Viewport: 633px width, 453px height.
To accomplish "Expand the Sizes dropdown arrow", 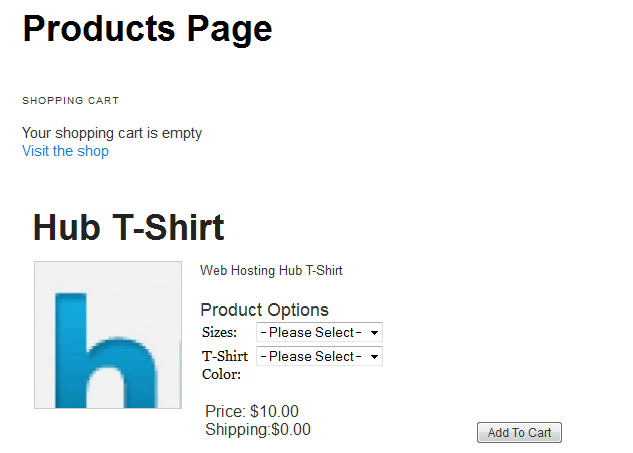I will [x=374, y=332].
